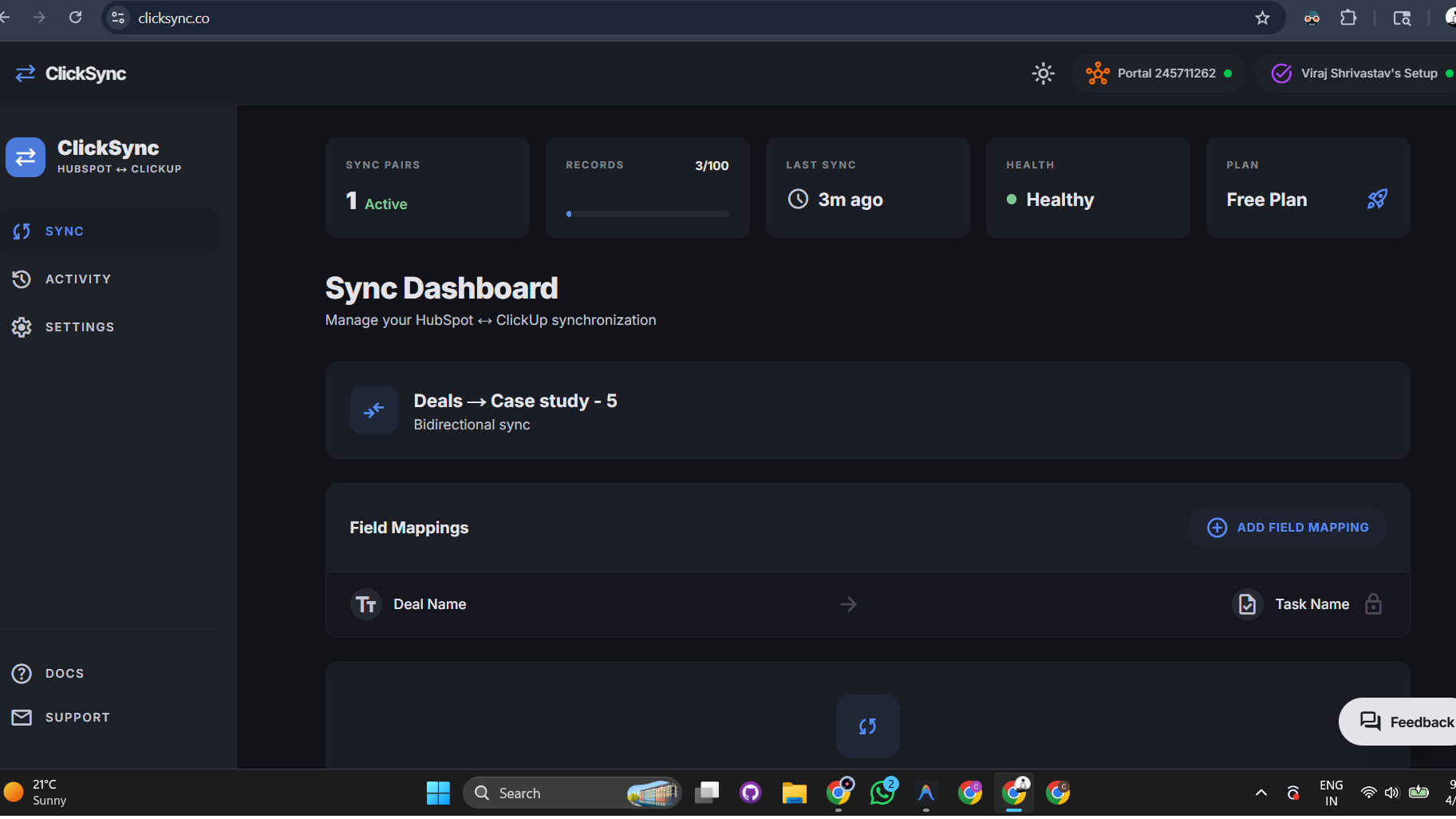This screenshot has width=1456, height=819.
Task: Click the 'Sync Dashboard' page title
Action: coord(442,288)
